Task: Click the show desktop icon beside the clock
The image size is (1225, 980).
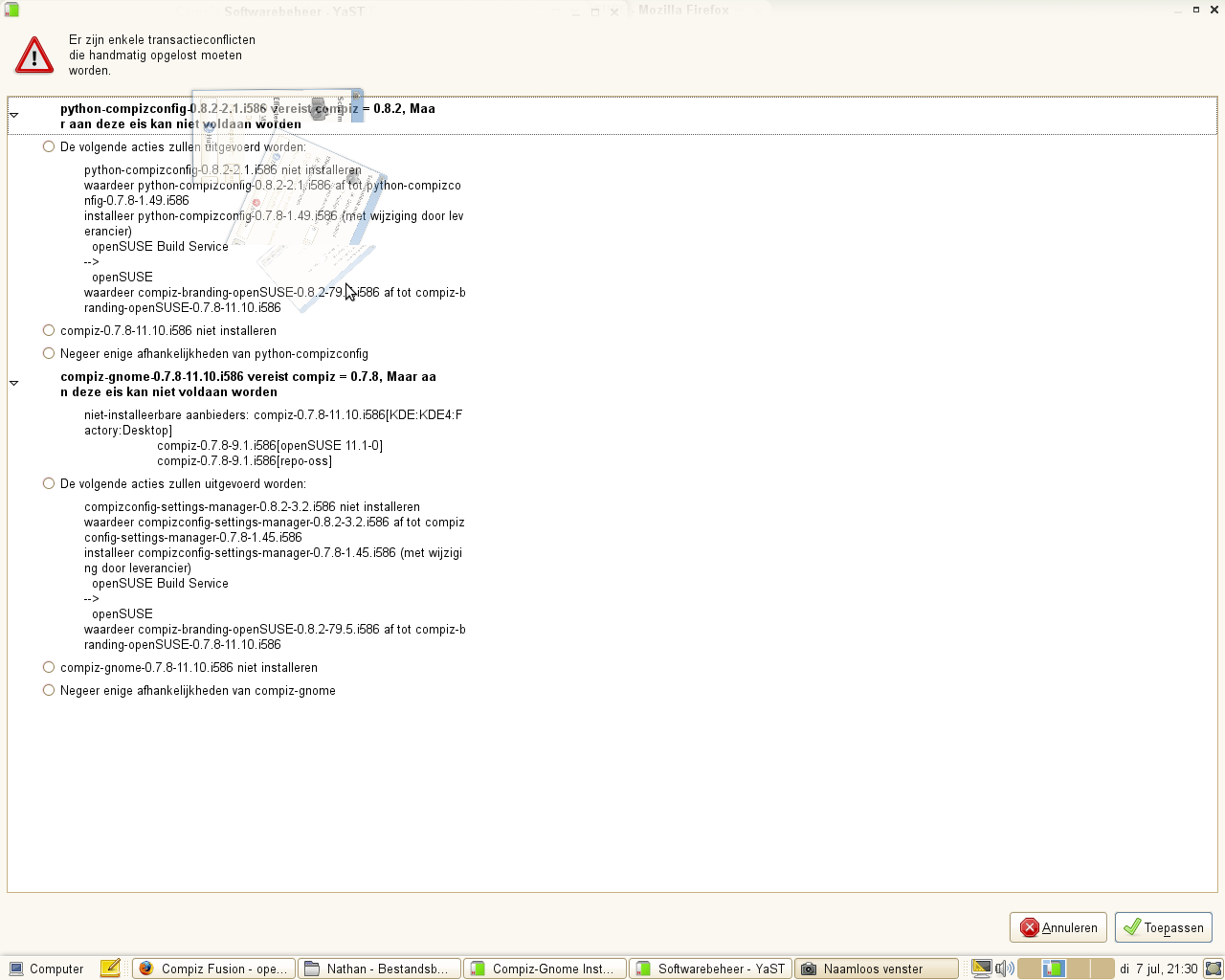Action: click(x=1214, y=969)
